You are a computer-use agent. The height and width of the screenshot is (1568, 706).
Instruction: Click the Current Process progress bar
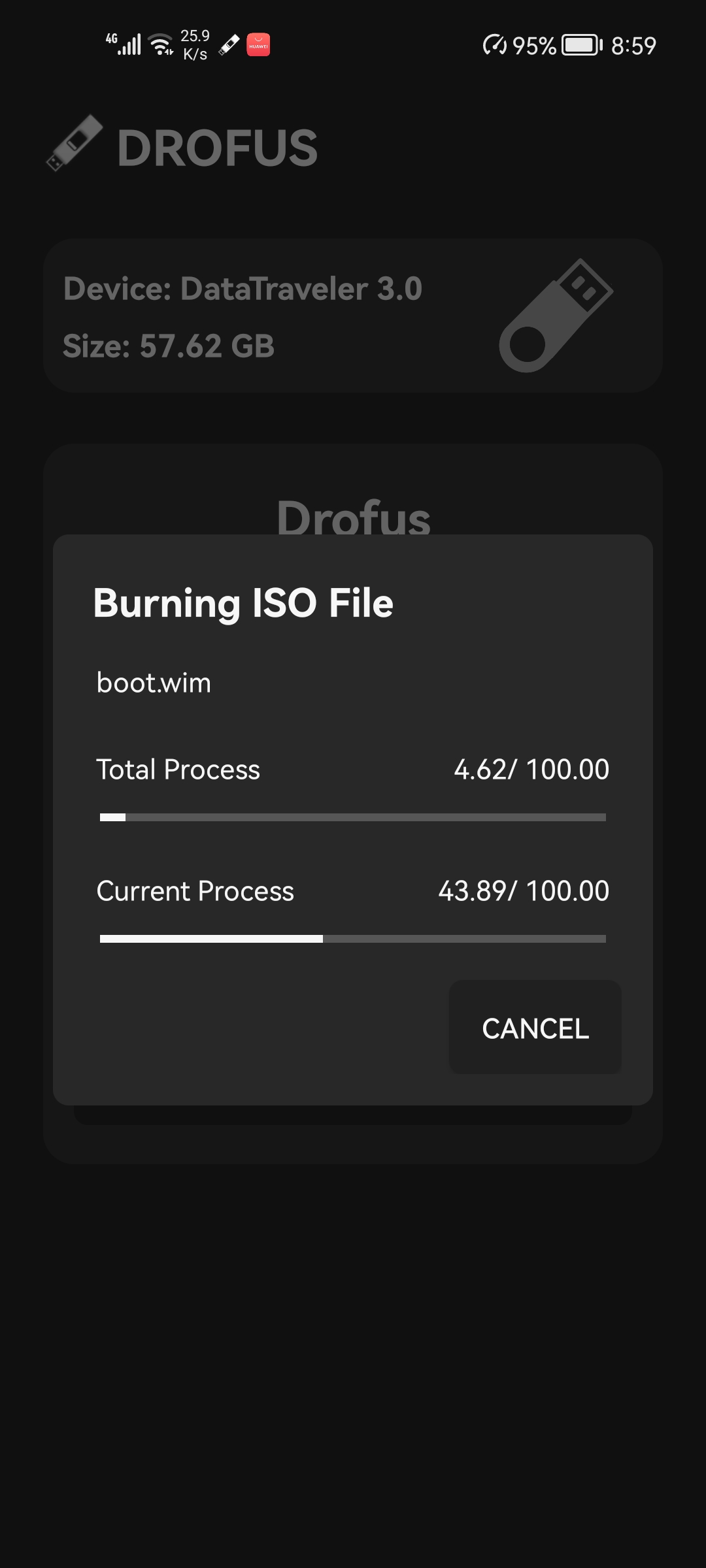point(353,939)
